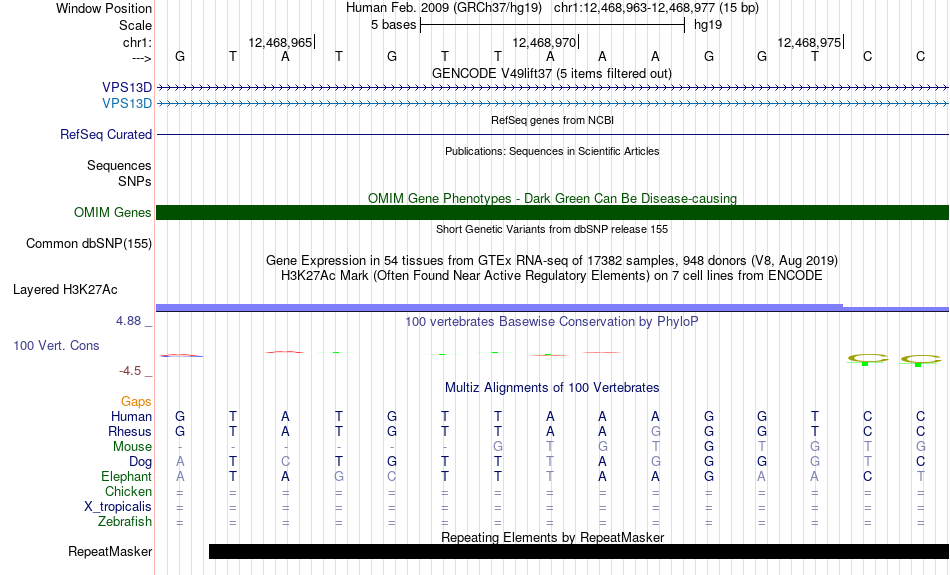Image resolution: width=950 pixels, height=575 pixels.
Task: Click the "--->" sequence direction label
Action: point(142,58)
